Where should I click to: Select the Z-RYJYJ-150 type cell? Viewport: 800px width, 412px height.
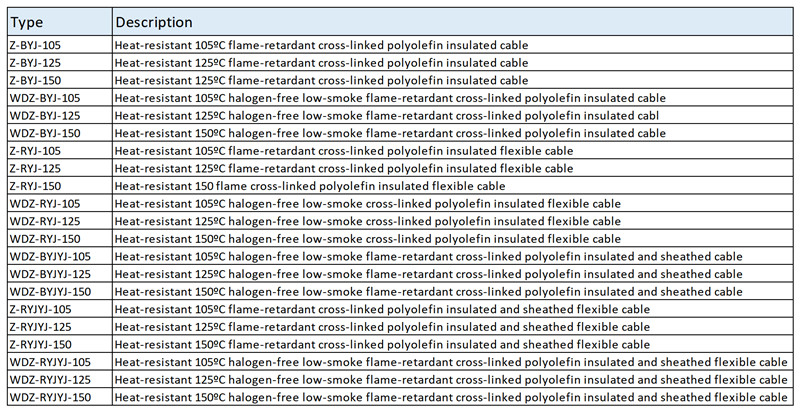[42, 344]
